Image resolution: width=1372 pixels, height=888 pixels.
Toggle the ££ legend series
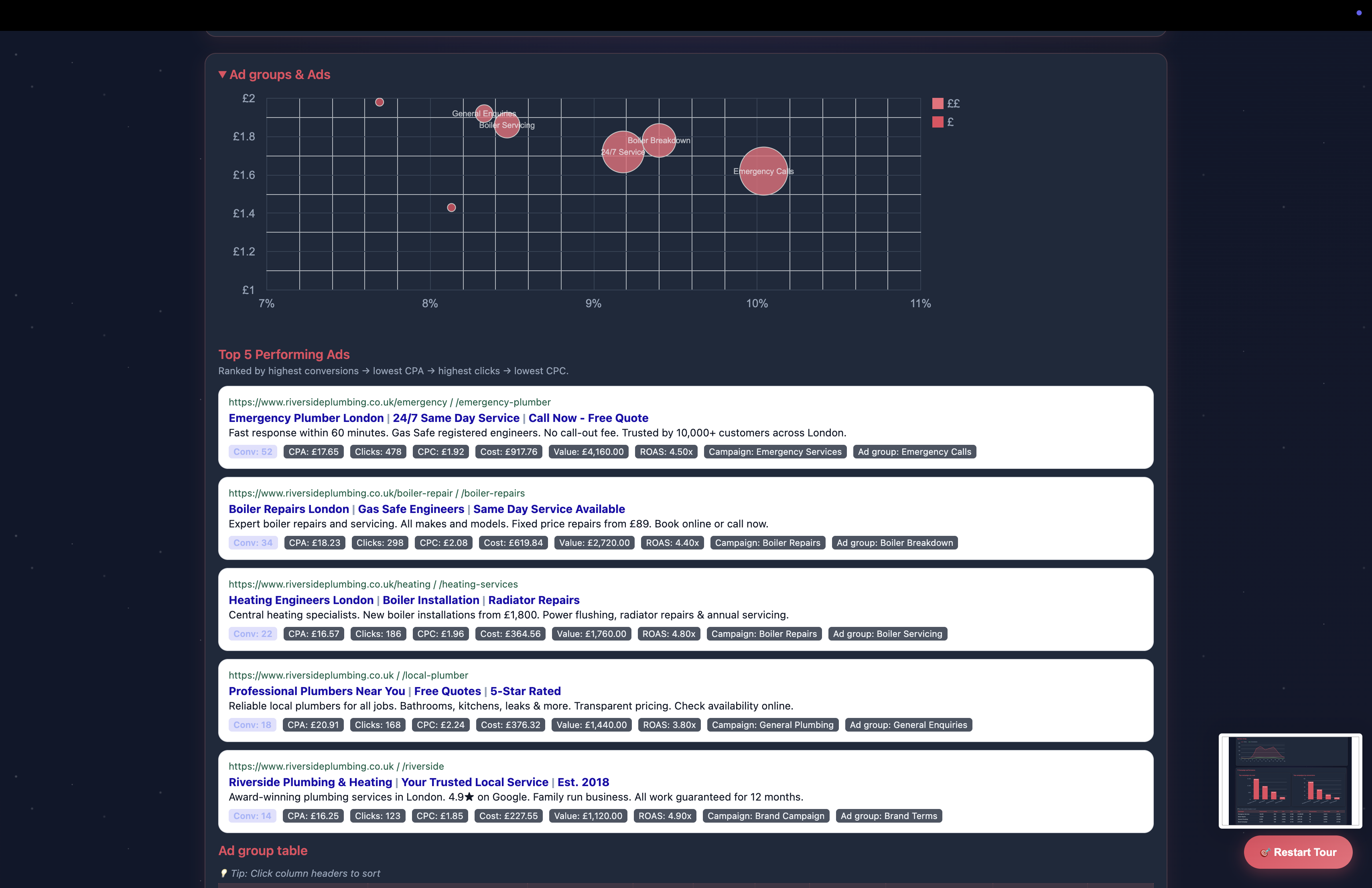(946, 104)
